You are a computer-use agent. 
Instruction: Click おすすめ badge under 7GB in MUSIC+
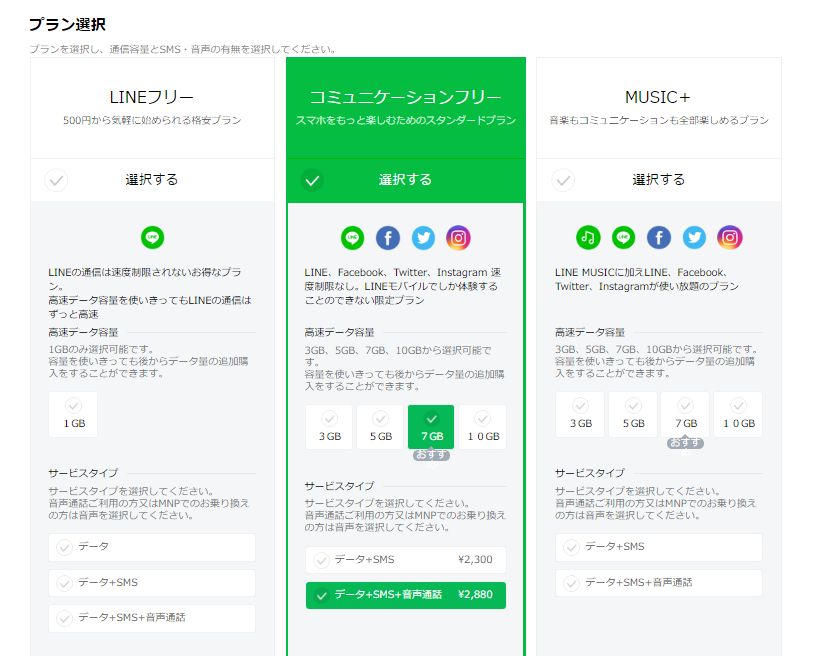(x=685, y=443)
